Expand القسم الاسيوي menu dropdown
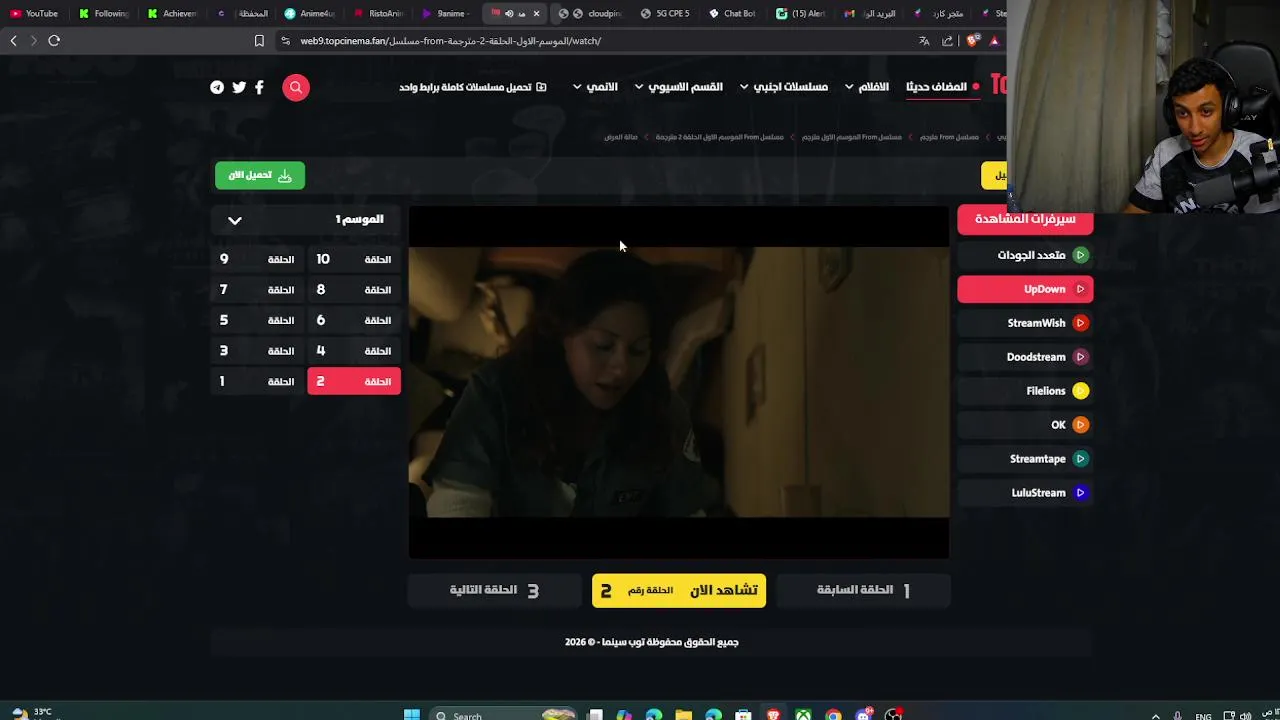Image resolution: width=1280 pixels, height=720 pixels. pyautogui.click(x=638, y=88)
